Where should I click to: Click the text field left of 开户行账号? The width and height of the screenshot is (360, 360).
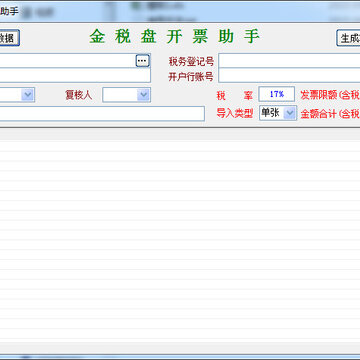tap(75, 76)
